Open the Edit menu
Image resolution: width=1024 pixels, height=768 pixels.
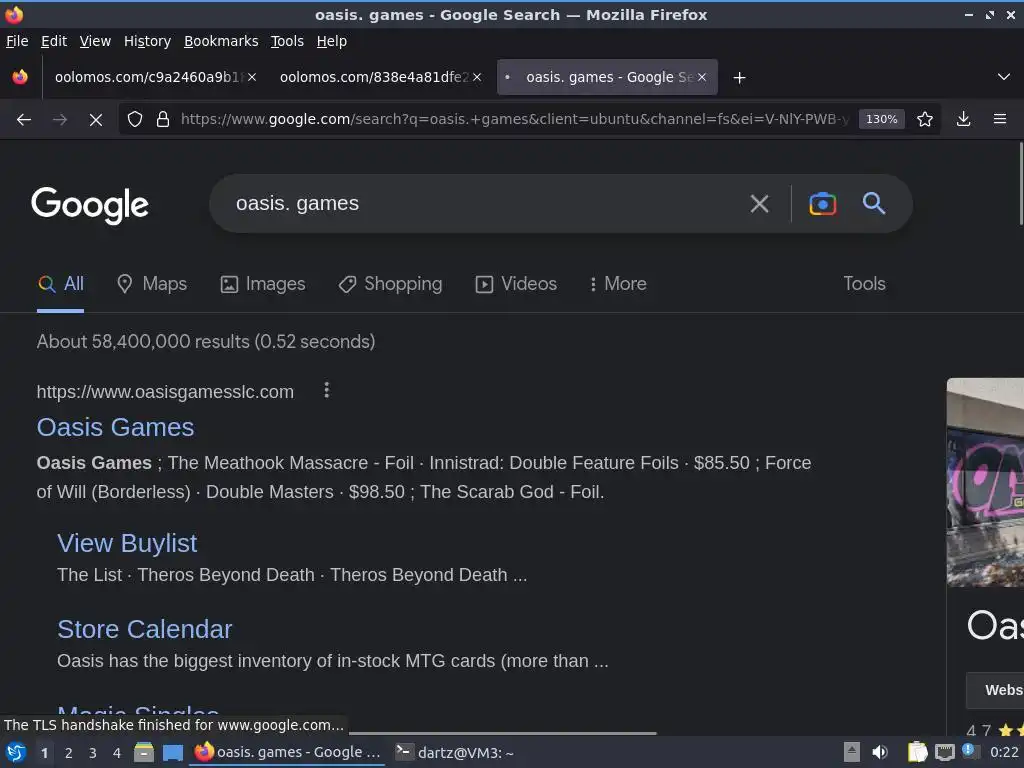pos(54,41)
